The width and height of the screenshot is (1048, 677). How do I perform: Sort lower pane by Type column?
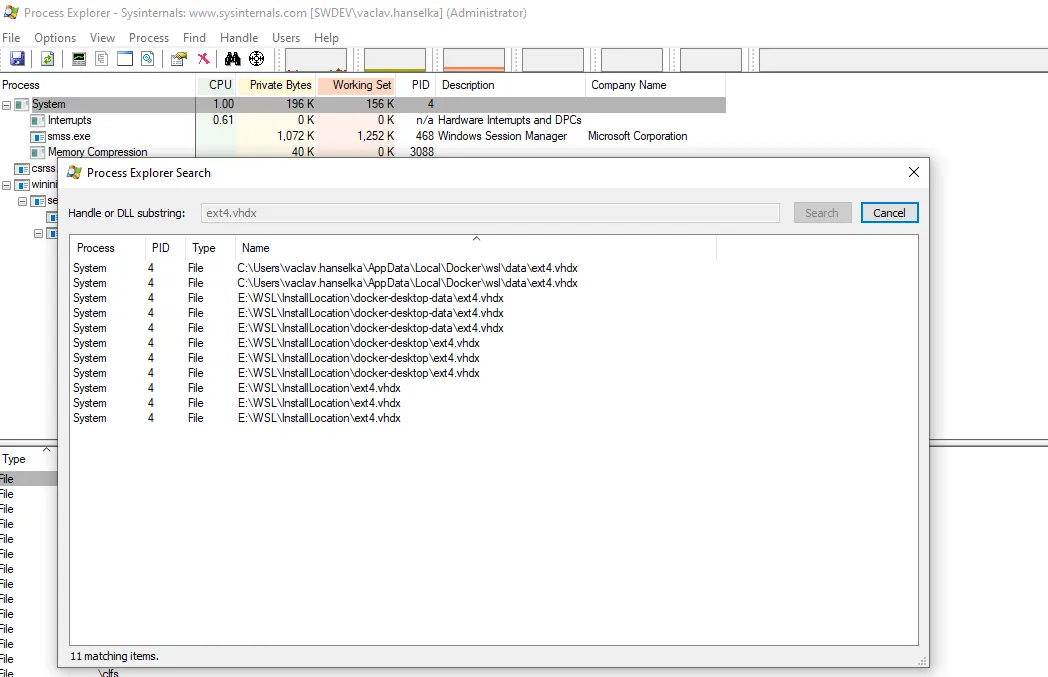click(29, 459)
